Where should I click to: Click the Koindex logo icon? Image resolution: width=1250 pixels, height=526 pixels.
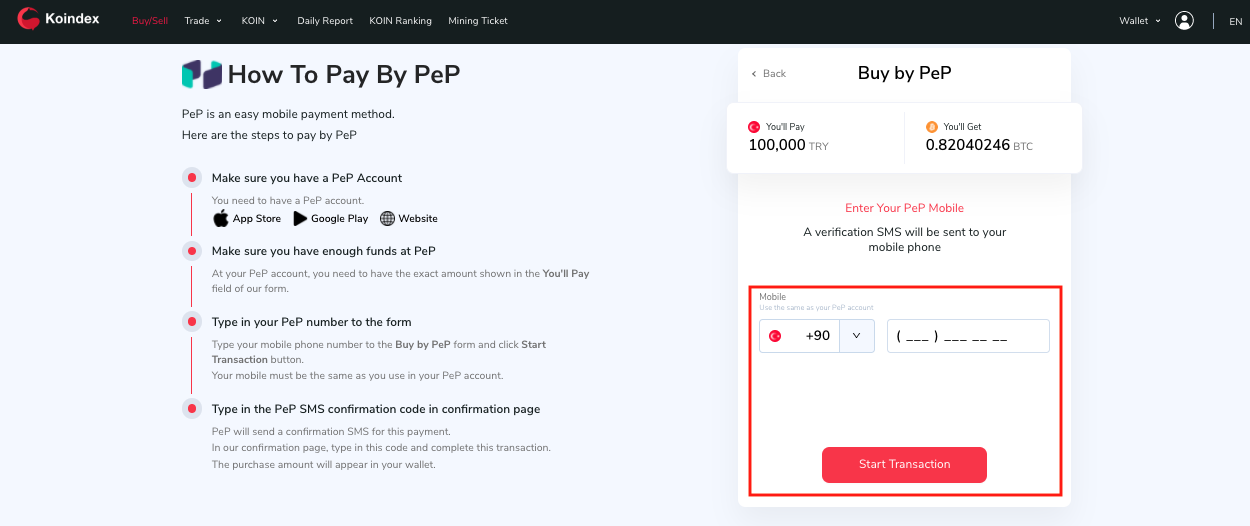coord(28,19)
